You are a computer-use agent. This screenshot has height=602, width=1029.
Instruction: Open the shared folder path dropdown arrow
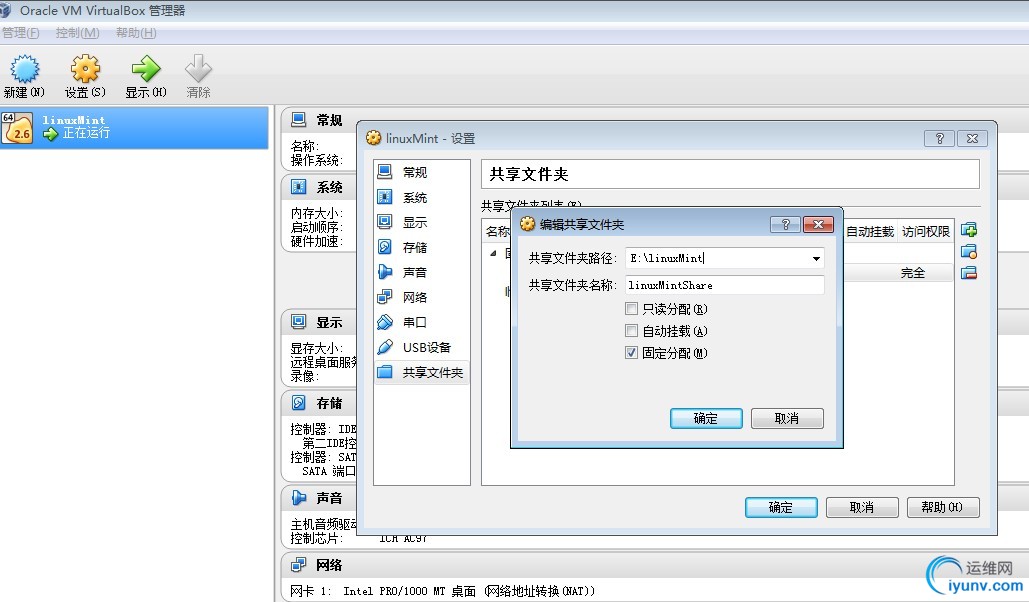click(816, 259)
